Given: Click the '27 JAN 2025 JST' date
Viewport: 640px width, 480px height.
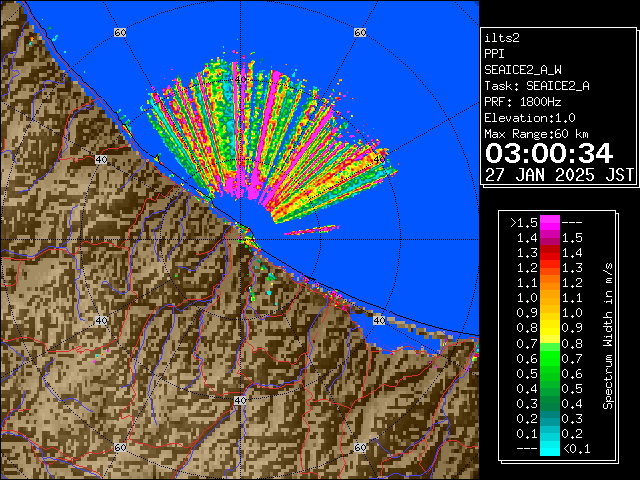Looking at the screenshot, I should point(559,175).
